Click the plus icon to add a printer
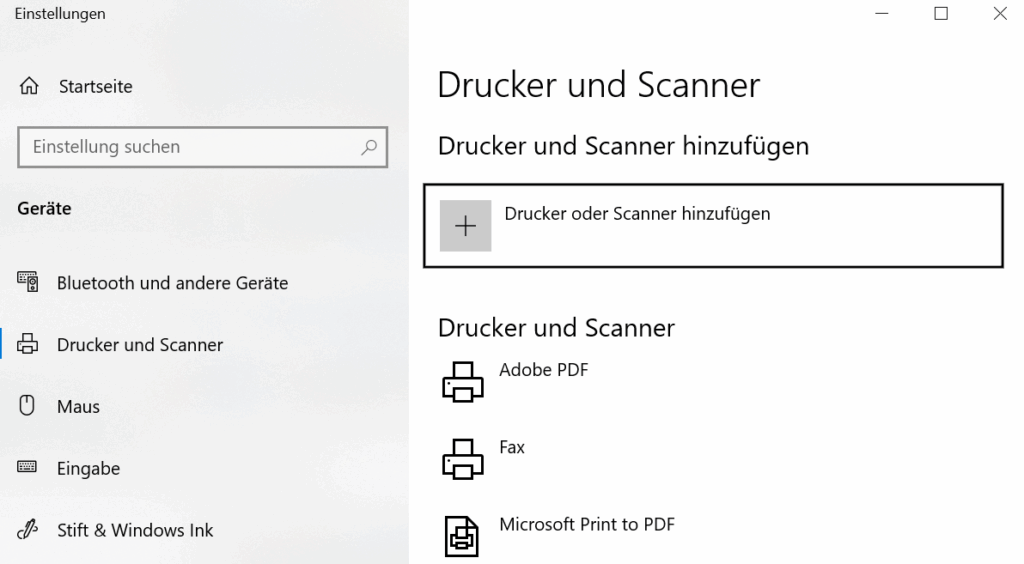The width and height of the screenshot is (1024, 564). point(465,226)
